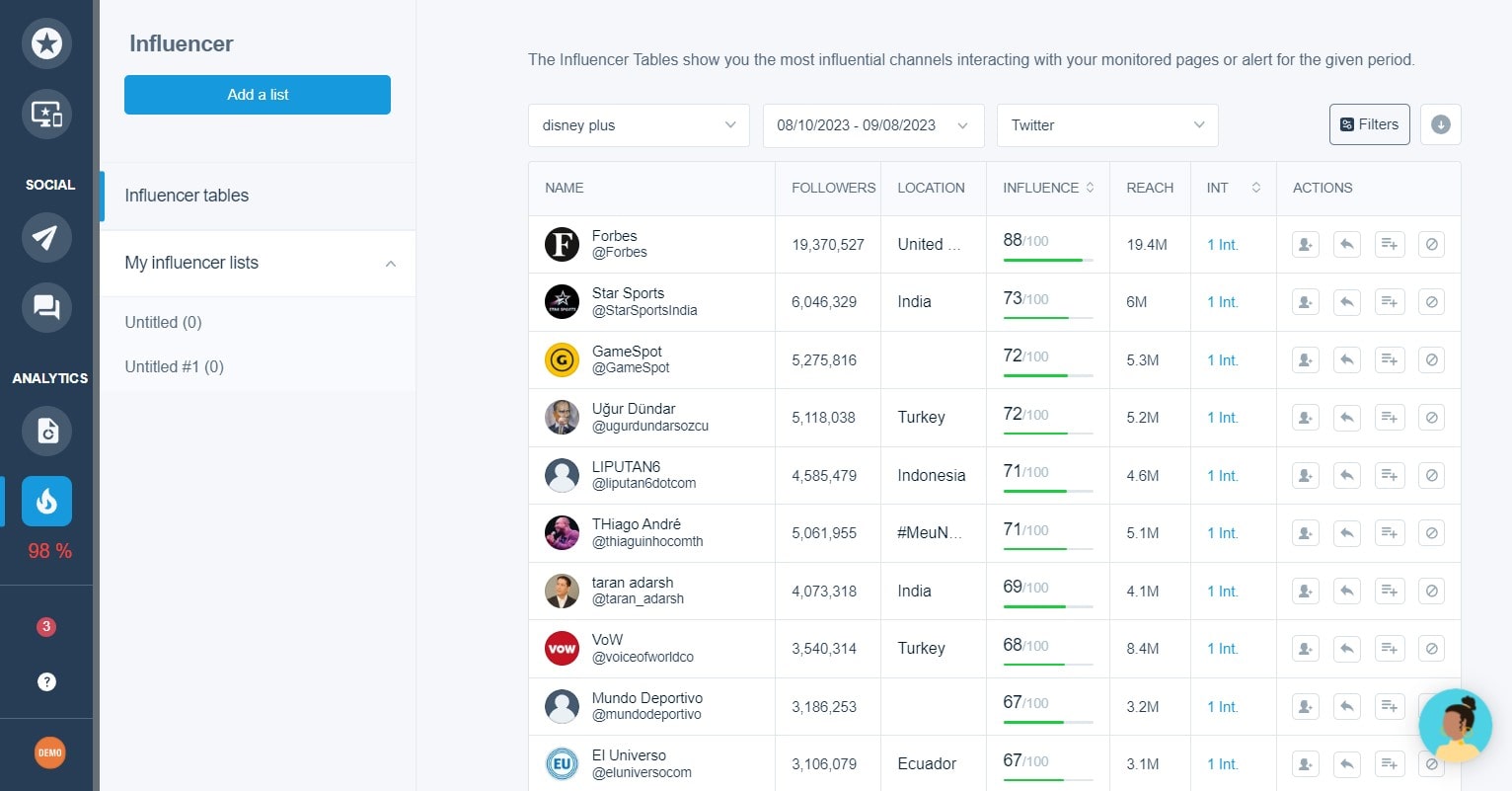Collapse My influencer lists section
Screen dimensions: 1512x791
(x=391, y=263)
